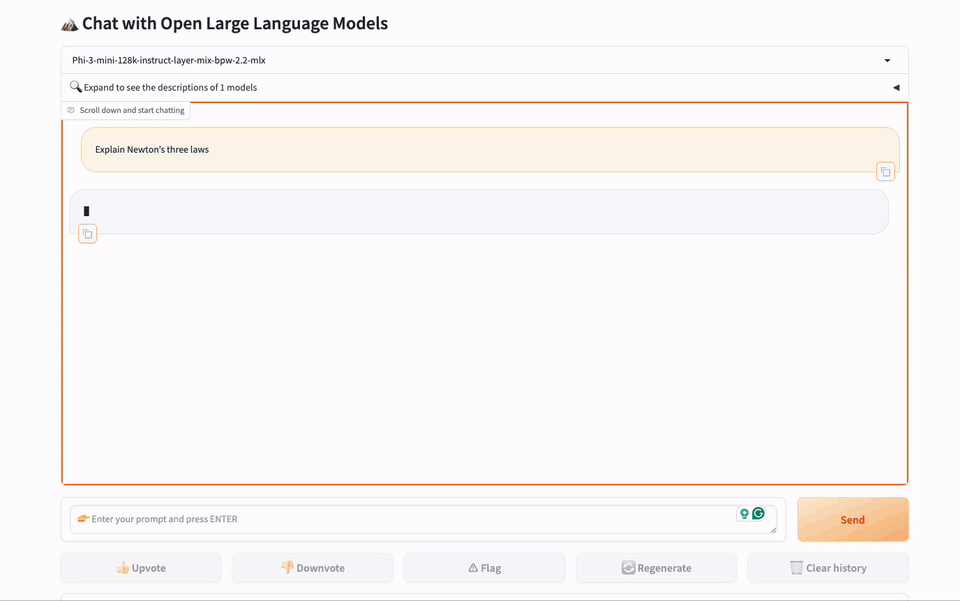Expand the descriptions of 1 models section
960x601 pixels.
(170, 88)
